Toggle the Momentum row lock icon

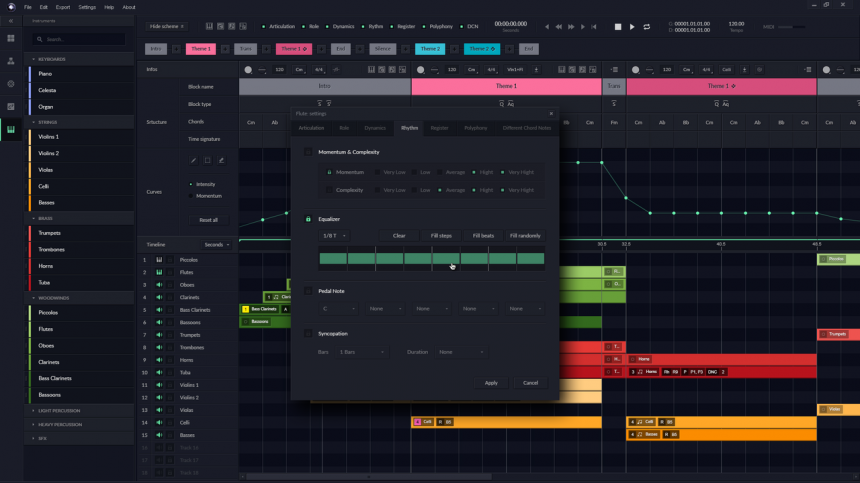pyautogui.click(x=329, y=172)
